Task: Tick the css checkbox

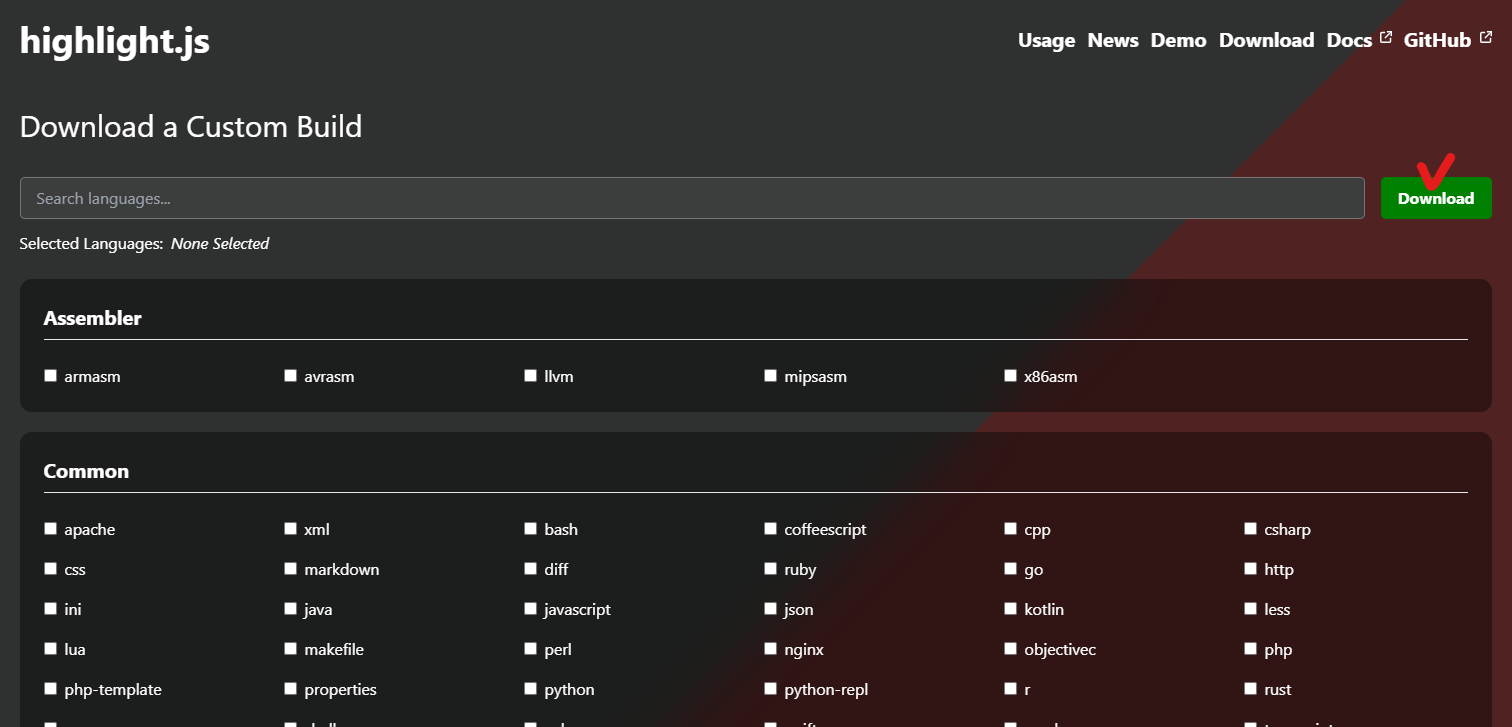Action: (x=50, y=569)
